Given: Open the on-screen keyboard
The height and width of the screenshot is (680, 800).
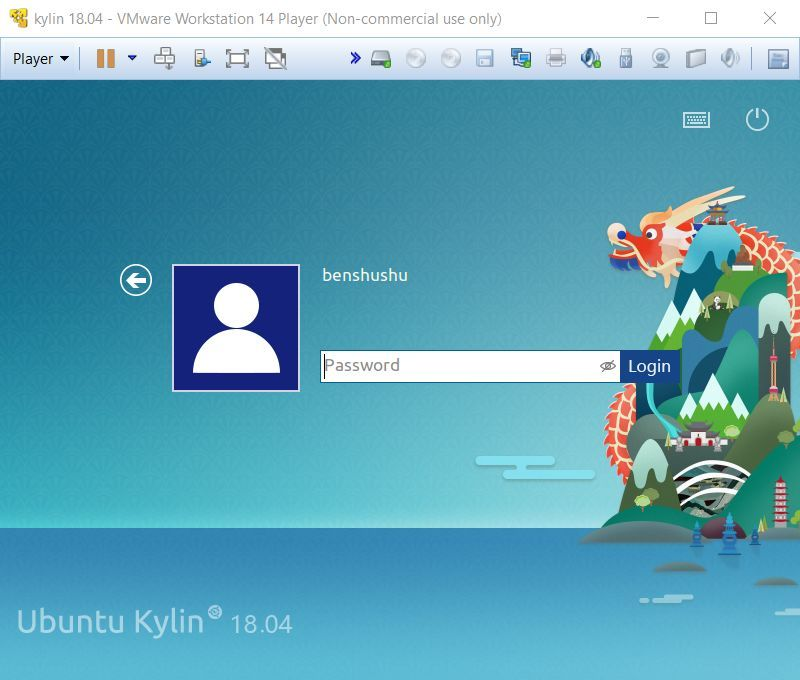Looking at the screenshot, I should 696,120.
